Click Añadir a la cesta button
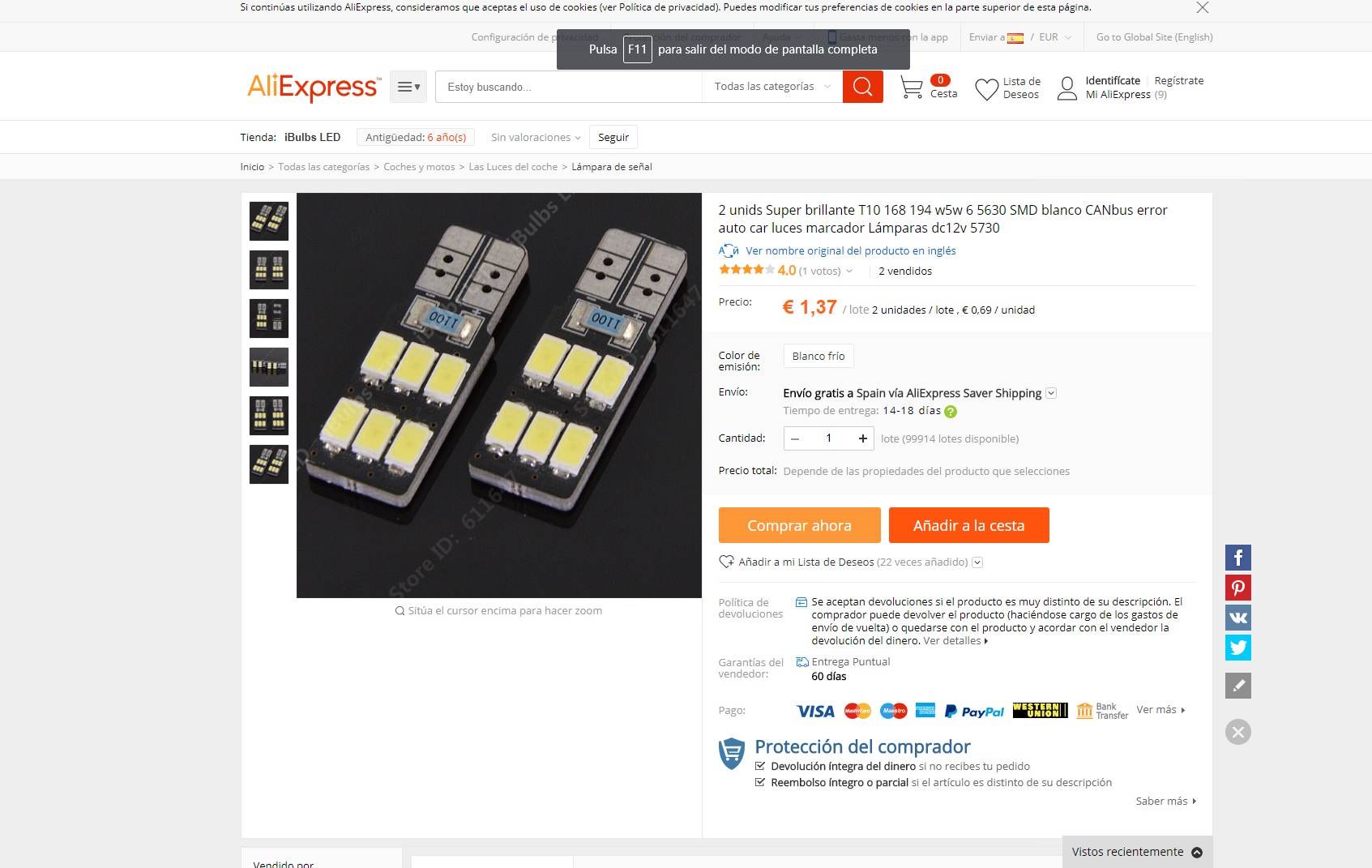 pos(968,525)
